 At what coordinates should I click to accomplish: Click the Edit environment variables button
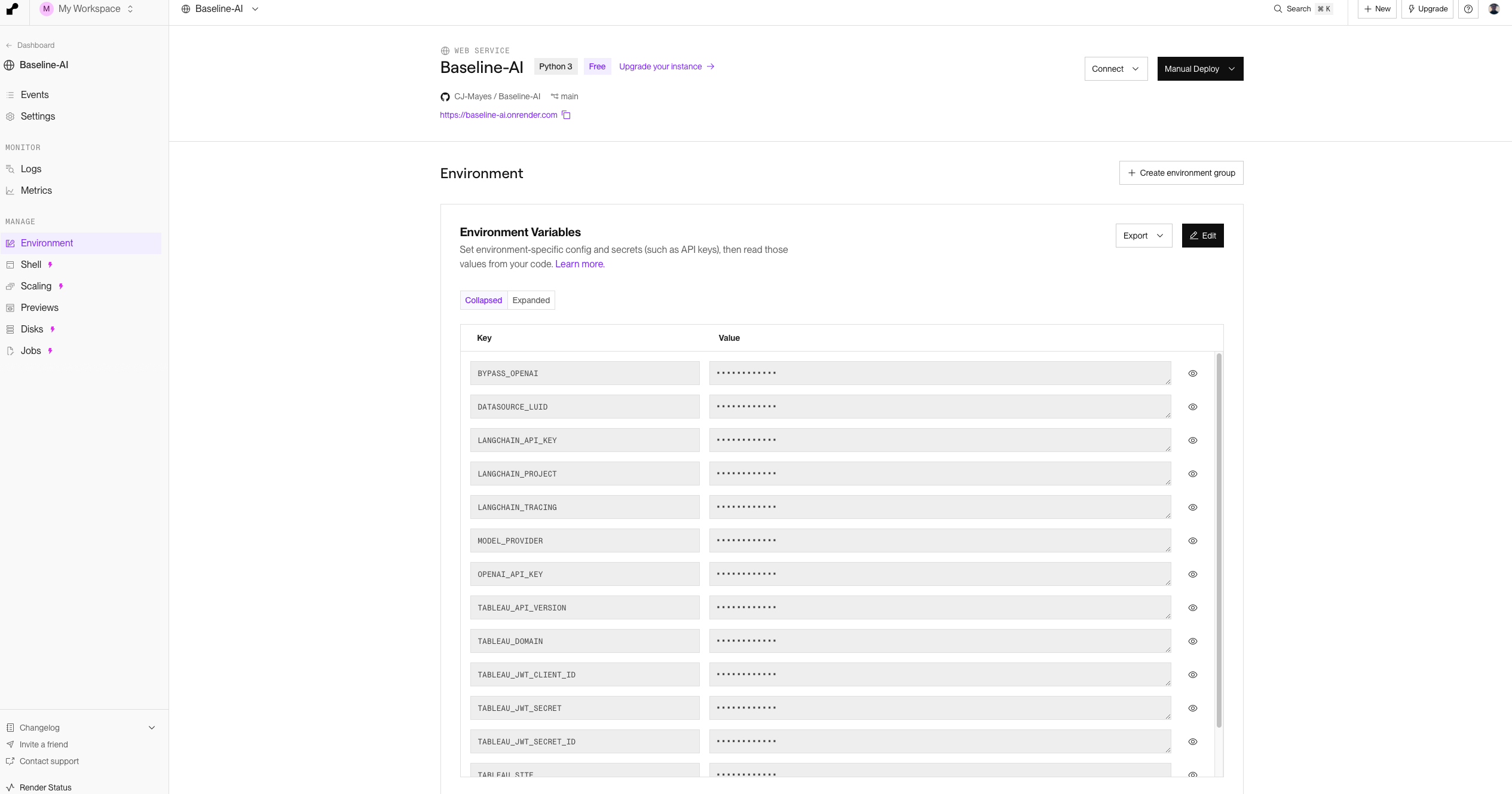[x=1202, y=236]
